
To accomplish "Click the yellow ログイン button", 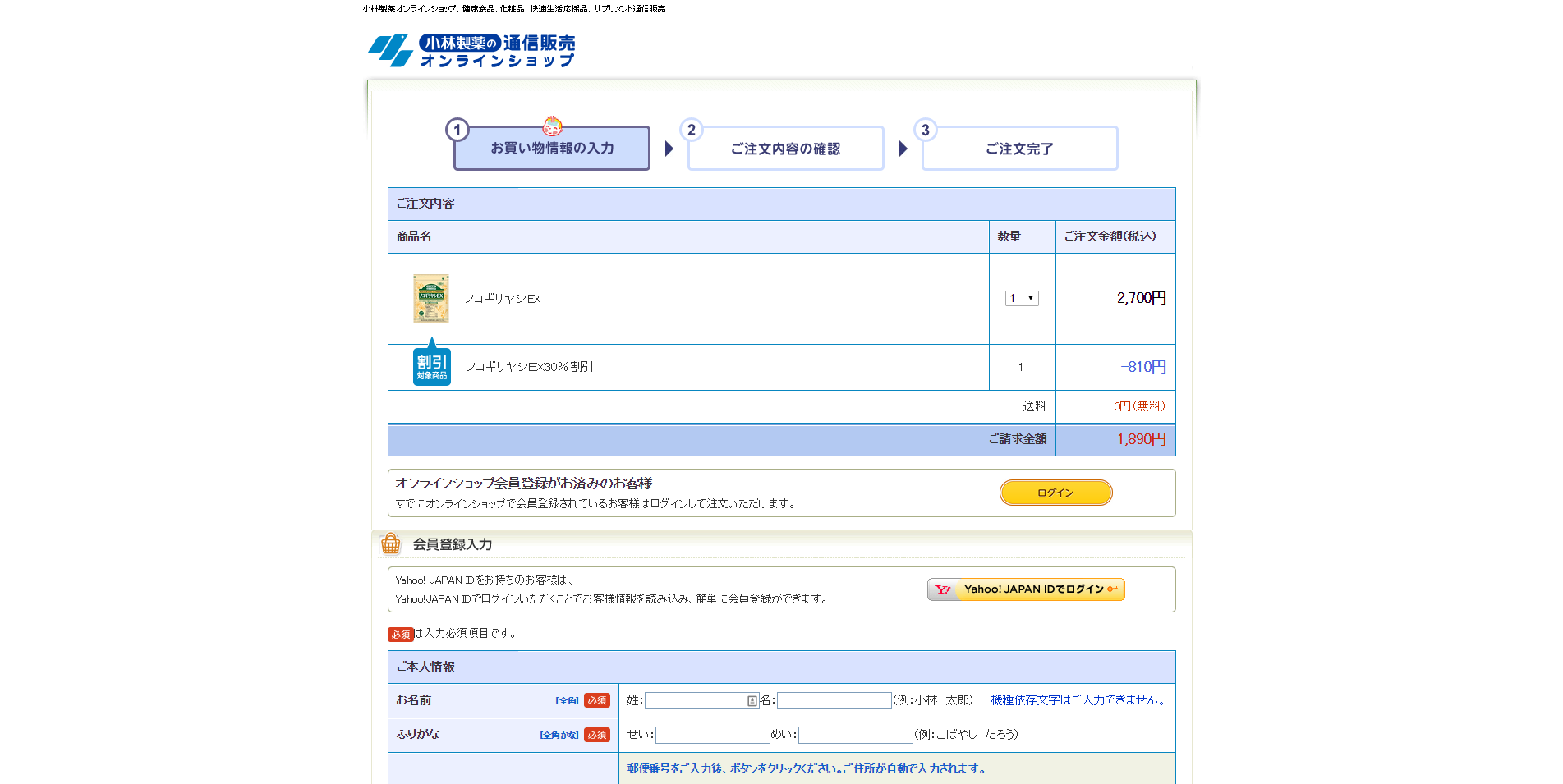I will click(x=1055, y=493).
